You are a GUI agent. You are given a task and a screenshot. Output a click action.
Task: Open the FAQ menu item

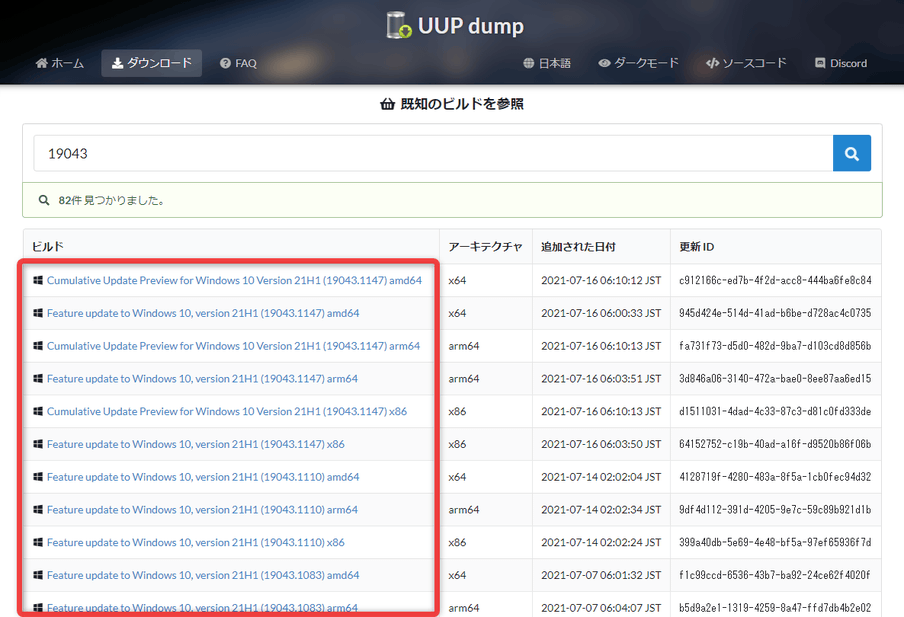pyautogui.click(x=238, y=63)
